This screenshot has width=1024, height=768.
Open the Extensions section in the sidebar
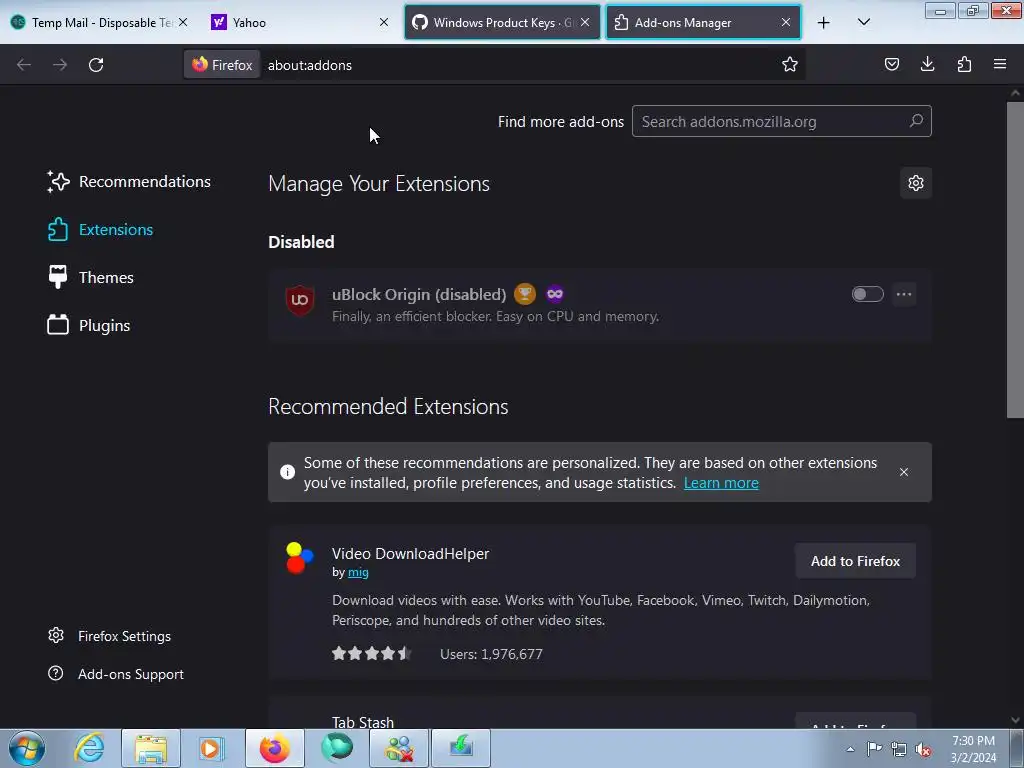[100, 229]
